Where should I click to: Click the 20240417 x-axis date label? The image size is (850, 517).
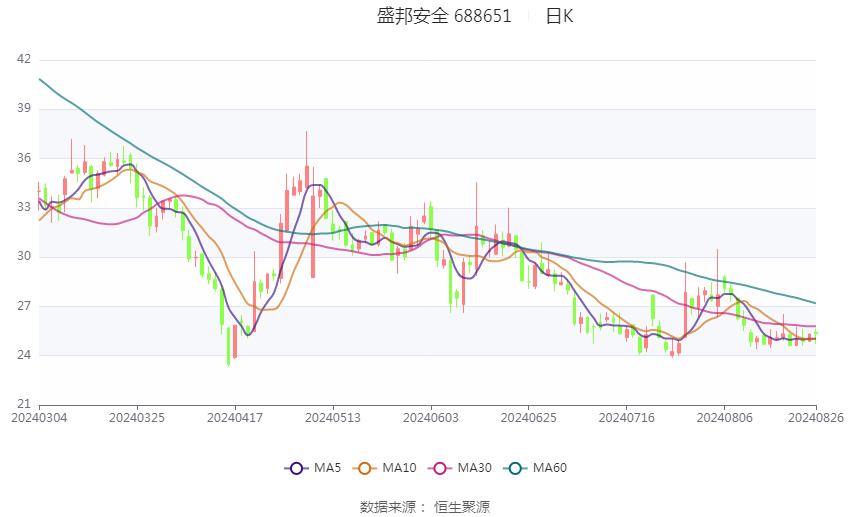tap(235, 418)
